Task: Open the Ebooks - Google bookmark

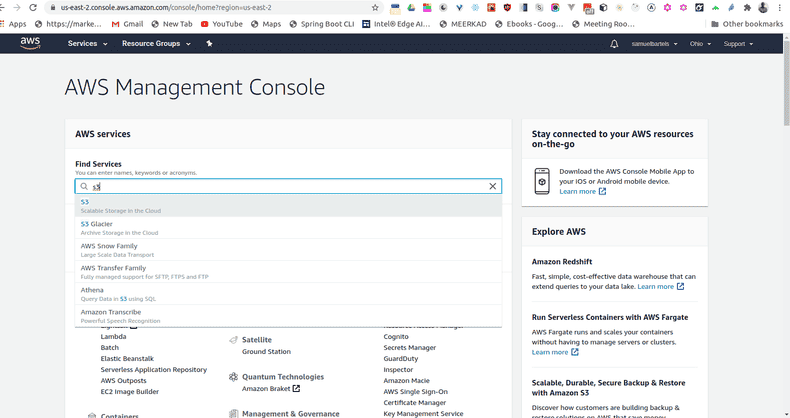Action: 529,24
